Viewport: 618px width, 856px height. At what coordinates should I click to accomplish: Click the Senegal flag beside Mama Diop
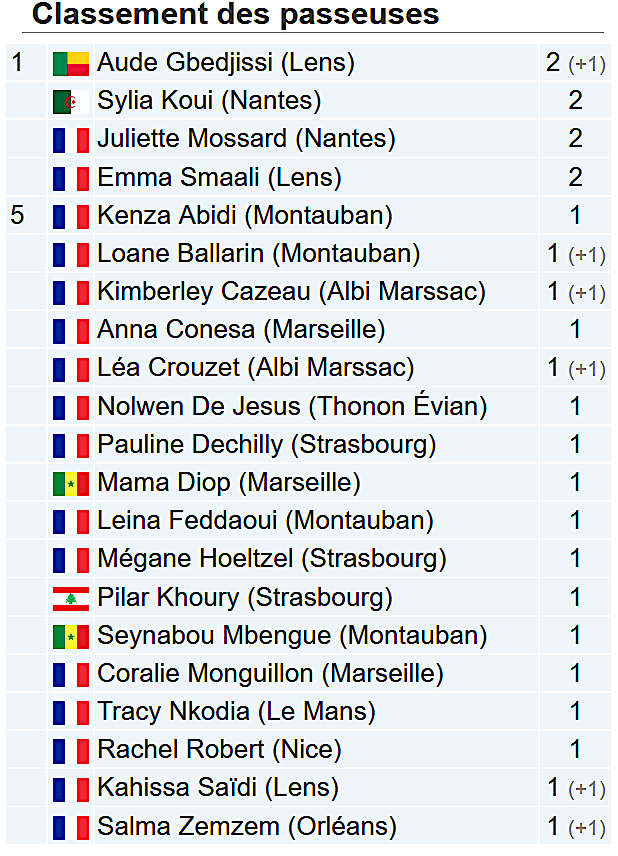71,483
